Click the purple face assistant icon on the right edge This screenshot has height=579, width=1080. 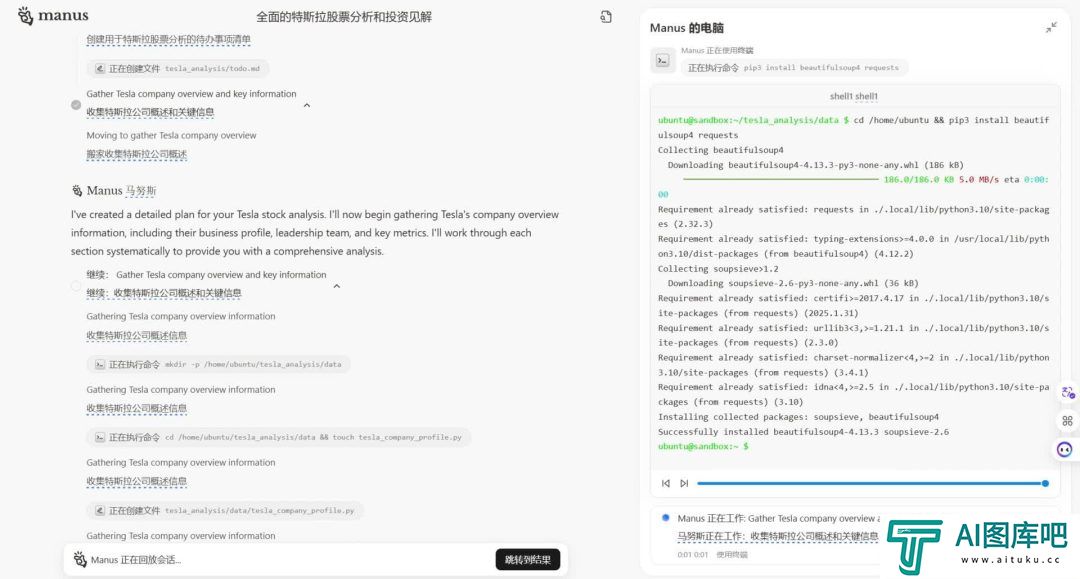[1065, 450]
